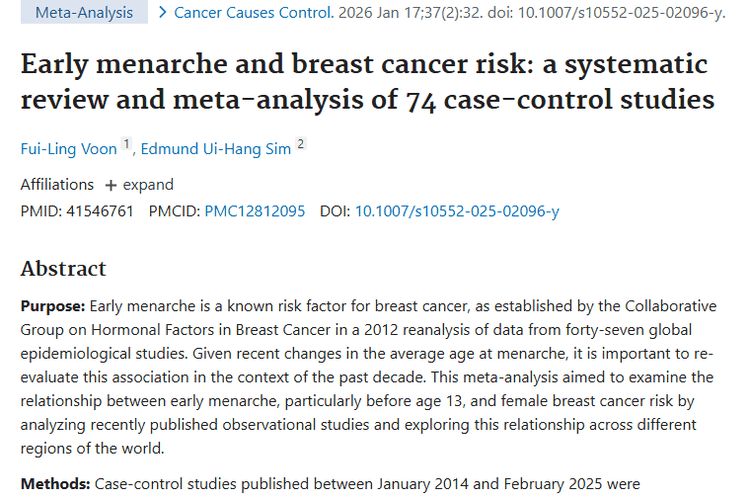The image size is (750, 500).
Task: Open affiliation superscript 2 after Edmund Sim
Action: click(x=300, y=145)
